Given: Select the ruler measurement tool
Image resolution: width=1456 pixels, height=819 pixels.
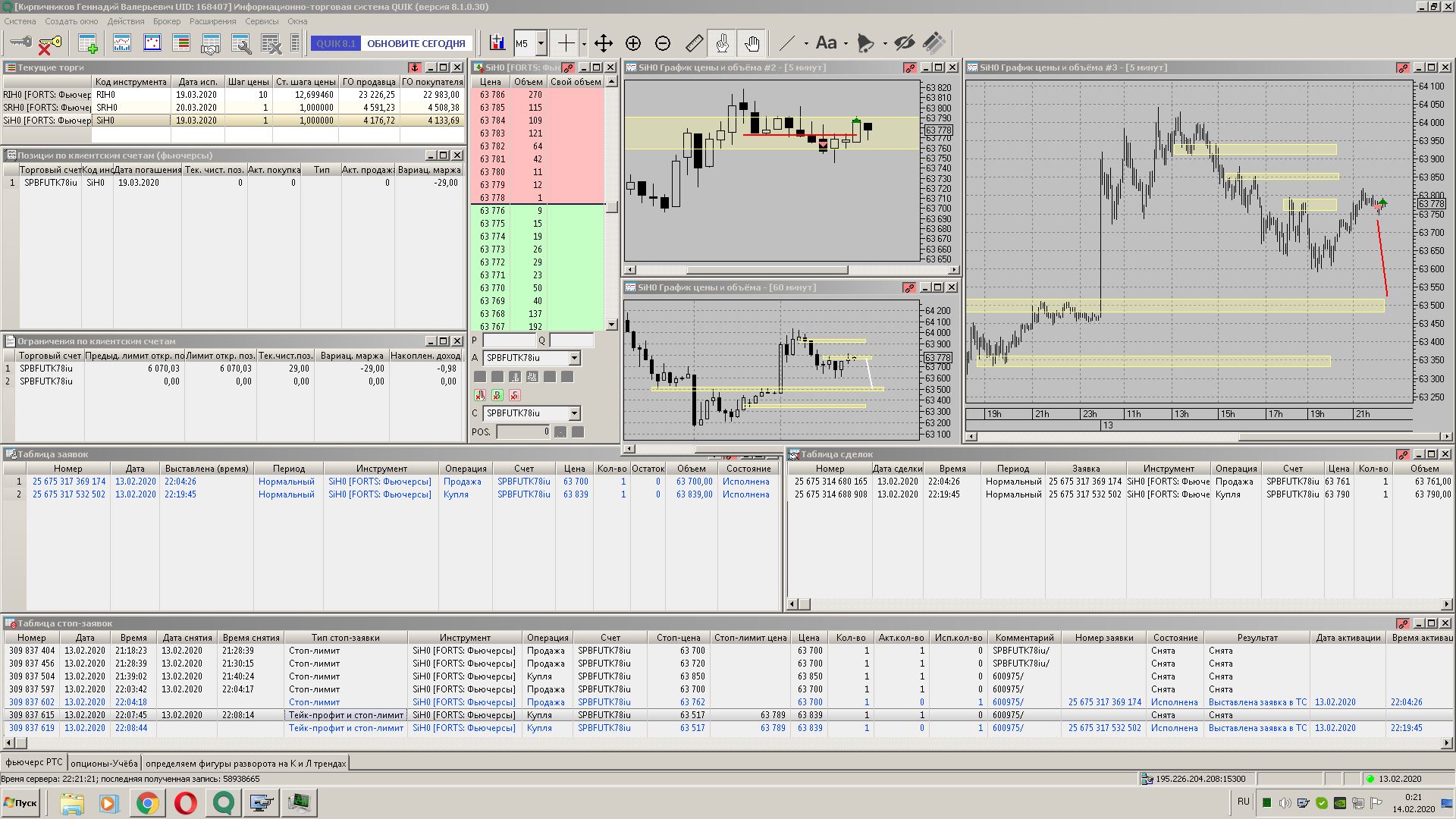Looking at the screenshot, I should 694,43.
